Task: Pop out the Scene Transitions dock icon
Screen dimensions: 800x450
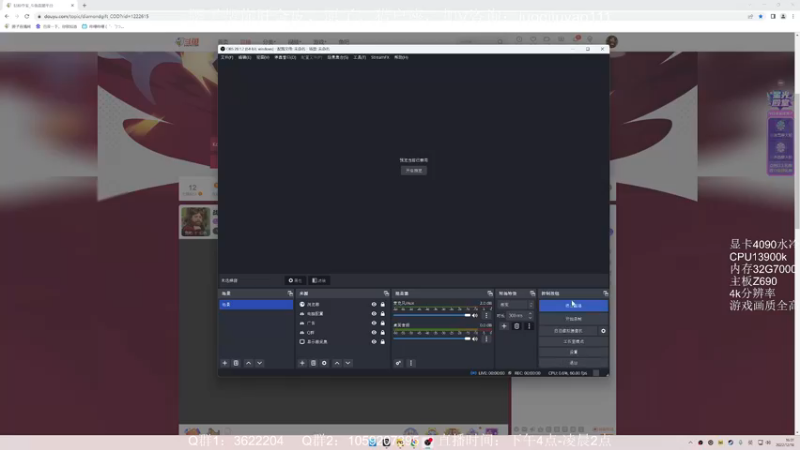Action: [x=532, y=293]
